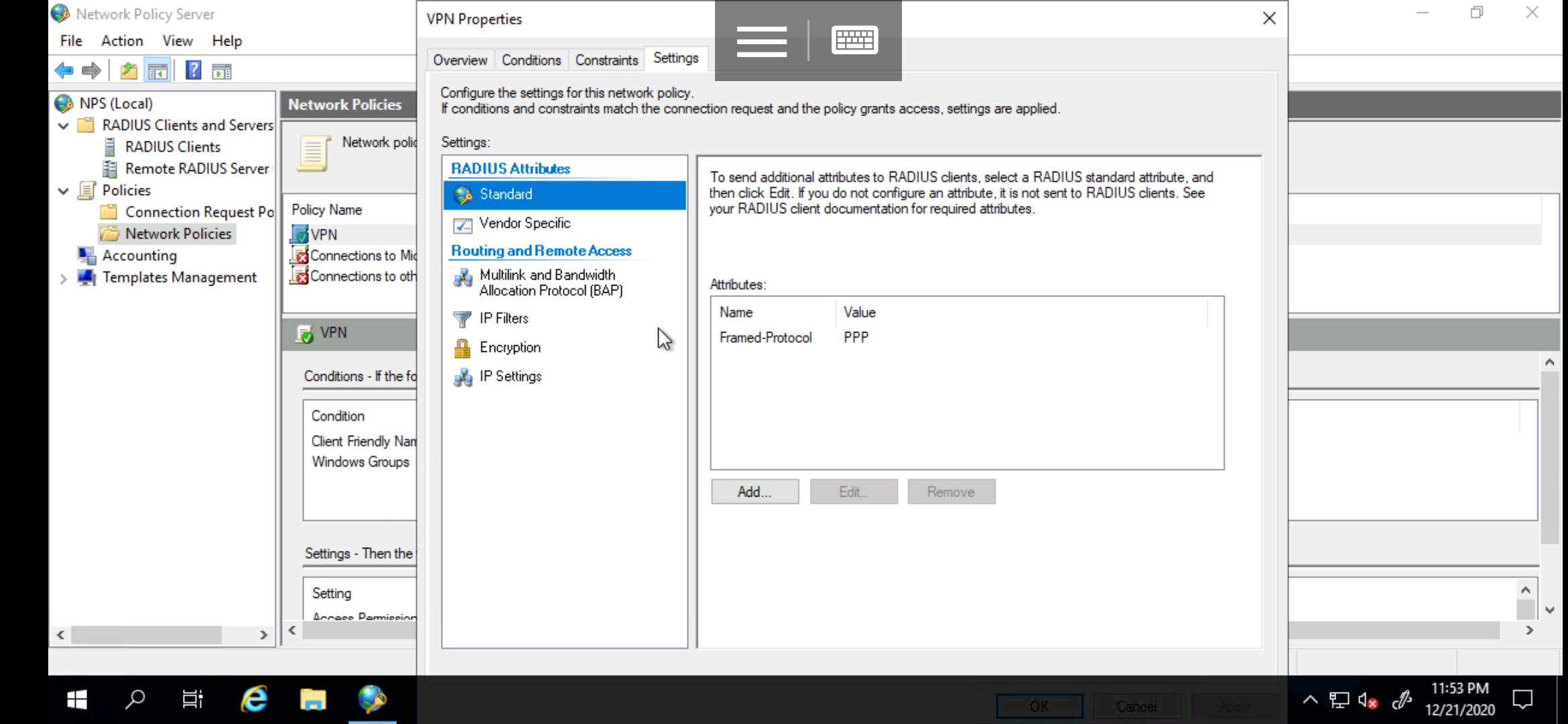Toggle the Show/Hide Action Pane icon
This screenshot has height=724, width=1568.
point(222,70)
